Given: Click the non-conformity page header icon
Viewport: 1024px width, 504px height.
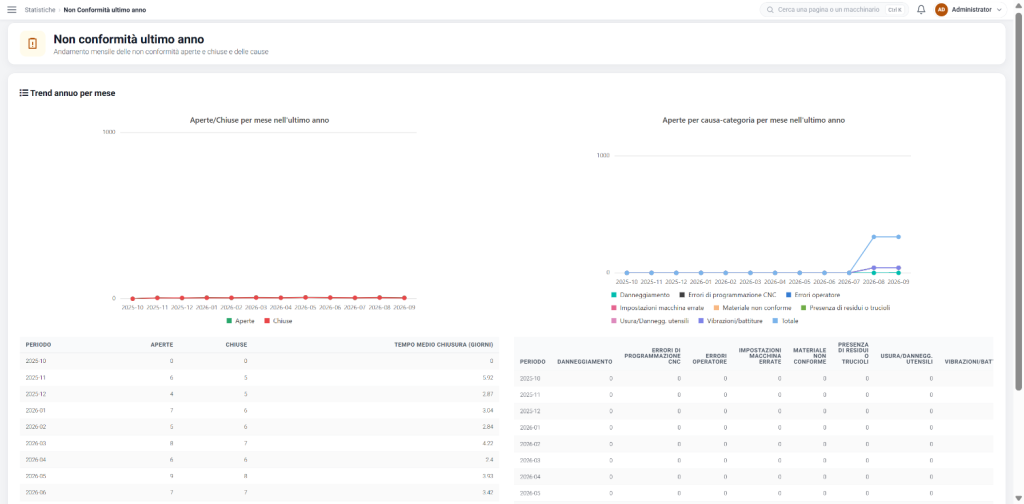Looking at the screenshot, I should pyautogui.click(x=33, y=44).
